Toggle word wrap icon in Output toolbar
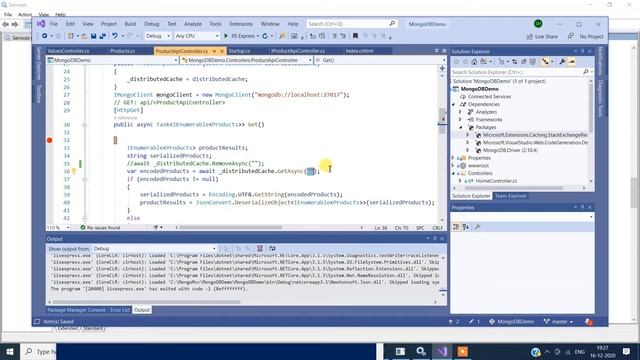The height and width of the screenshot is (360, 640). pos(272,248)
